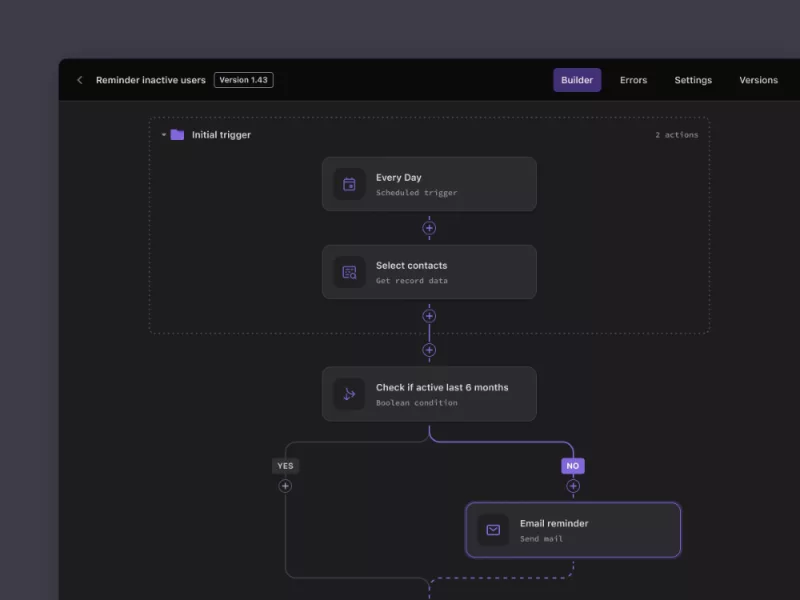
Task: Click the back arrow next to Reminder inactive users
Action: pyautogui.click(x=79, y=79)
